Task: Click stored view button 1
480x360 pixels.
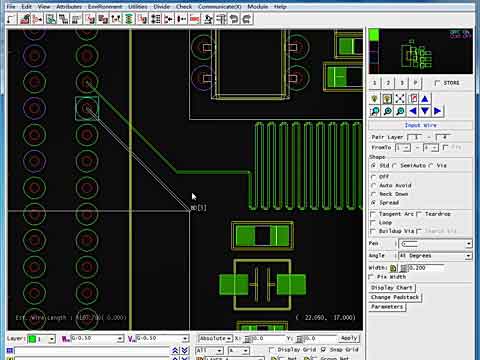Action: coord(374,83)
